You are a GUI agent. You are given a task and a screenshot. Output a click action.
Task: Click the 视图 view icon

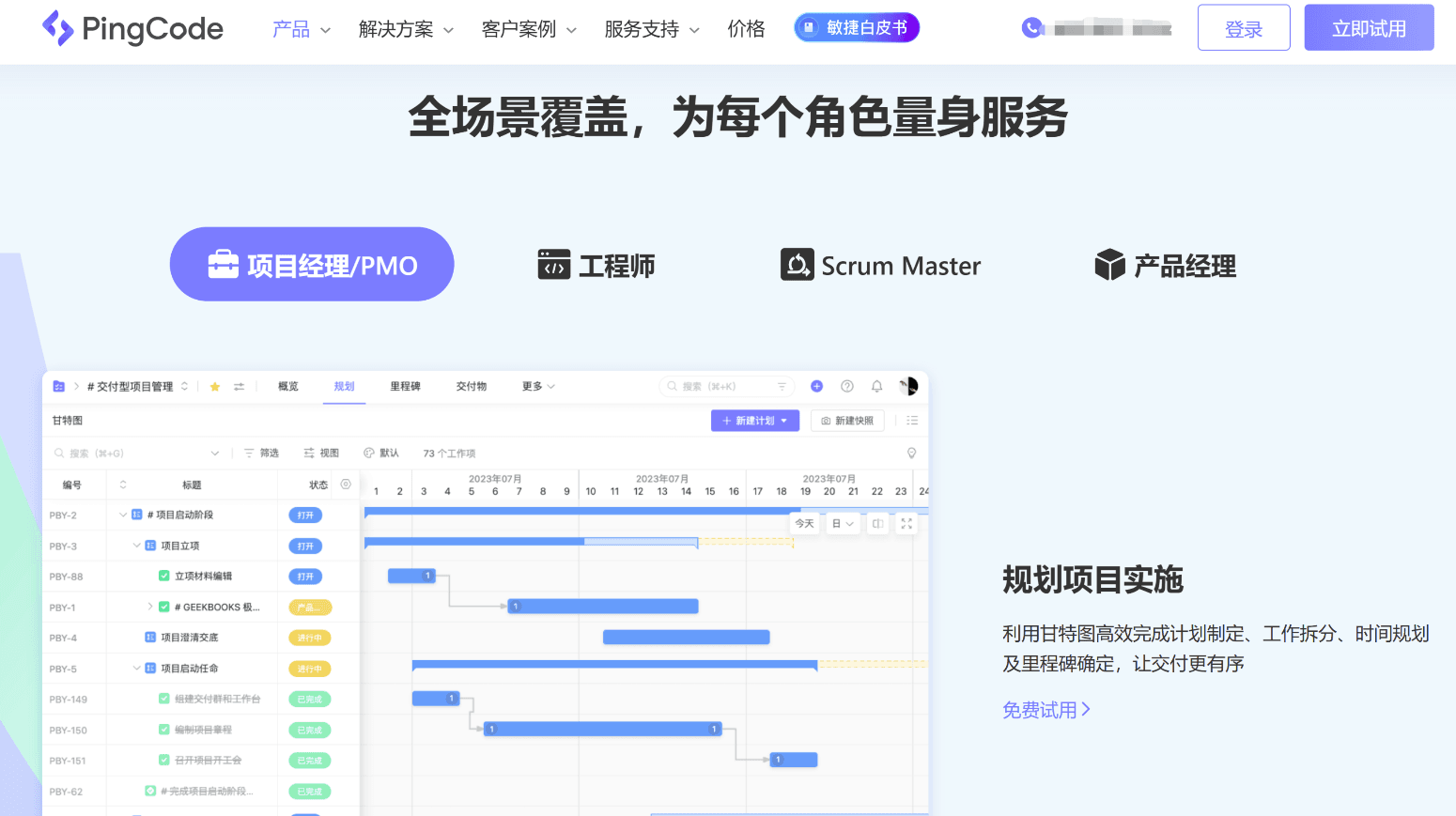click(309, 454)
